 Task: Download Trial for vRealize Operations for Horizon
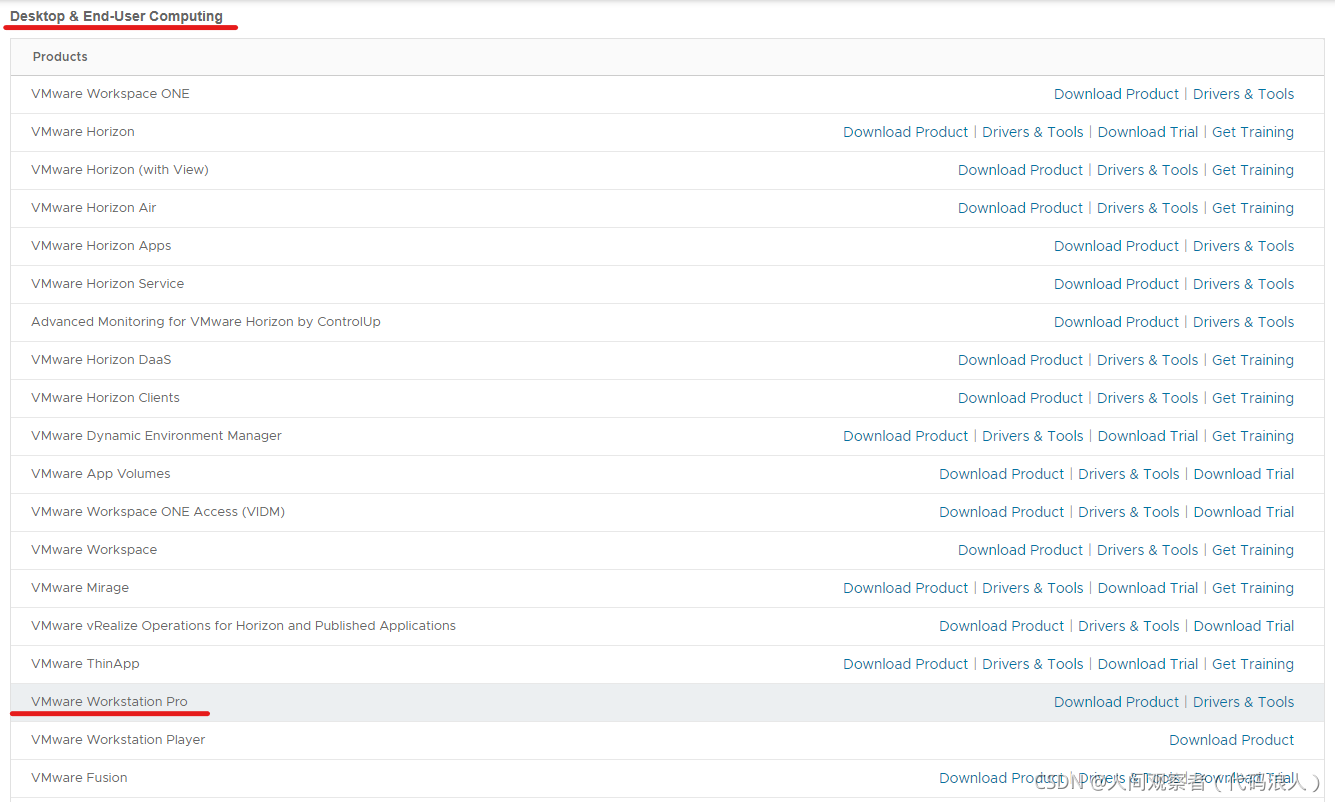point(1243,626)
